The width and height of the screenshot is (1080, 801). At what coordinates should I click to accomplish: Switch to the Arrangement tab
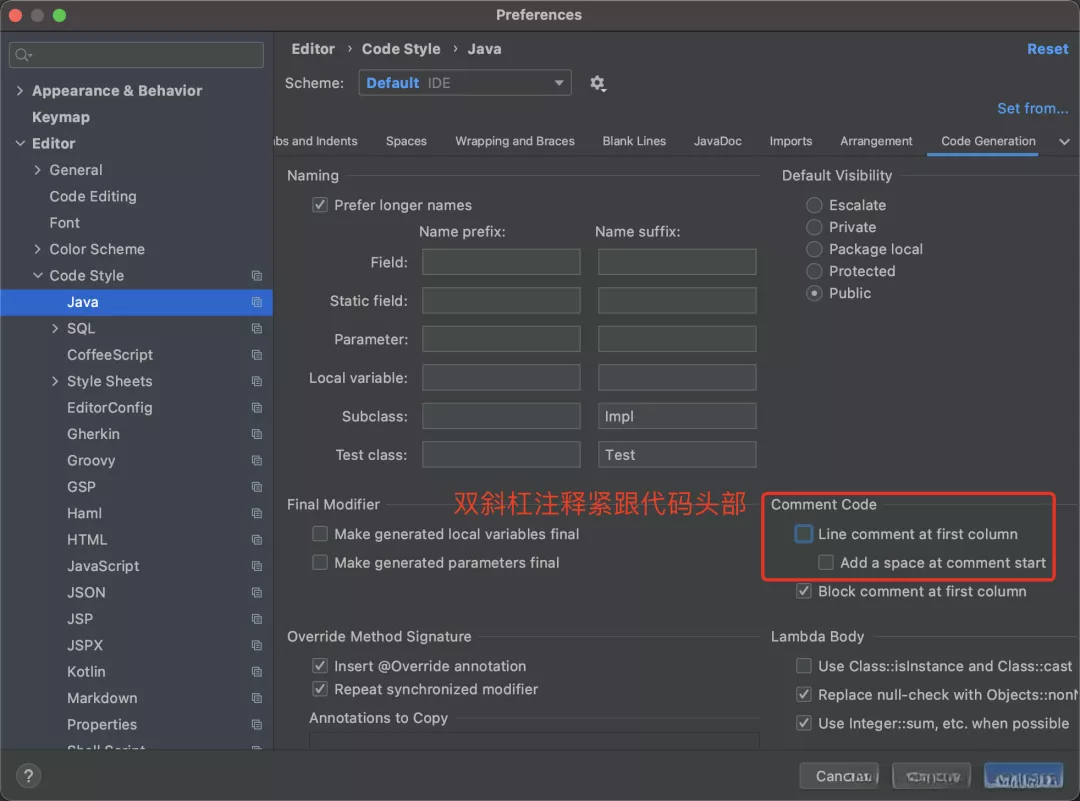(875, 141)
